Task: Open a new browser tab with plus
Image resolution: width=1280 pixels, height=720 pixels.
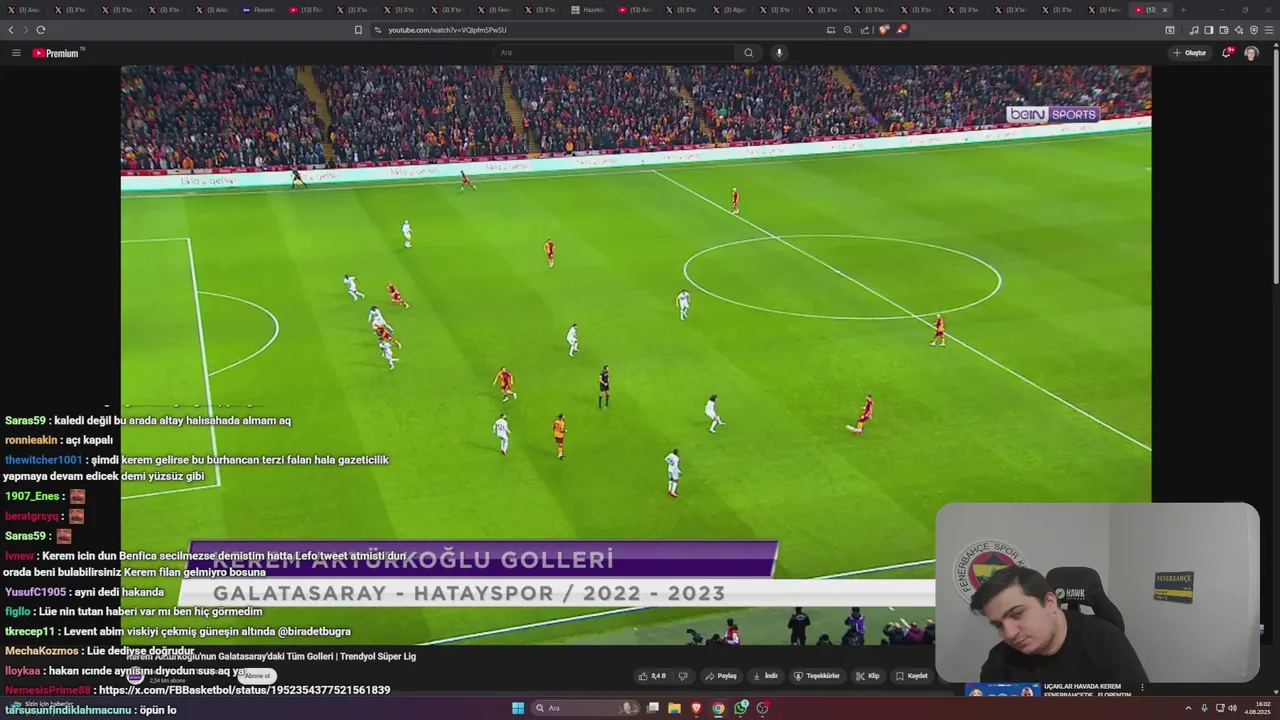Action: click(x=1182, y=10)
